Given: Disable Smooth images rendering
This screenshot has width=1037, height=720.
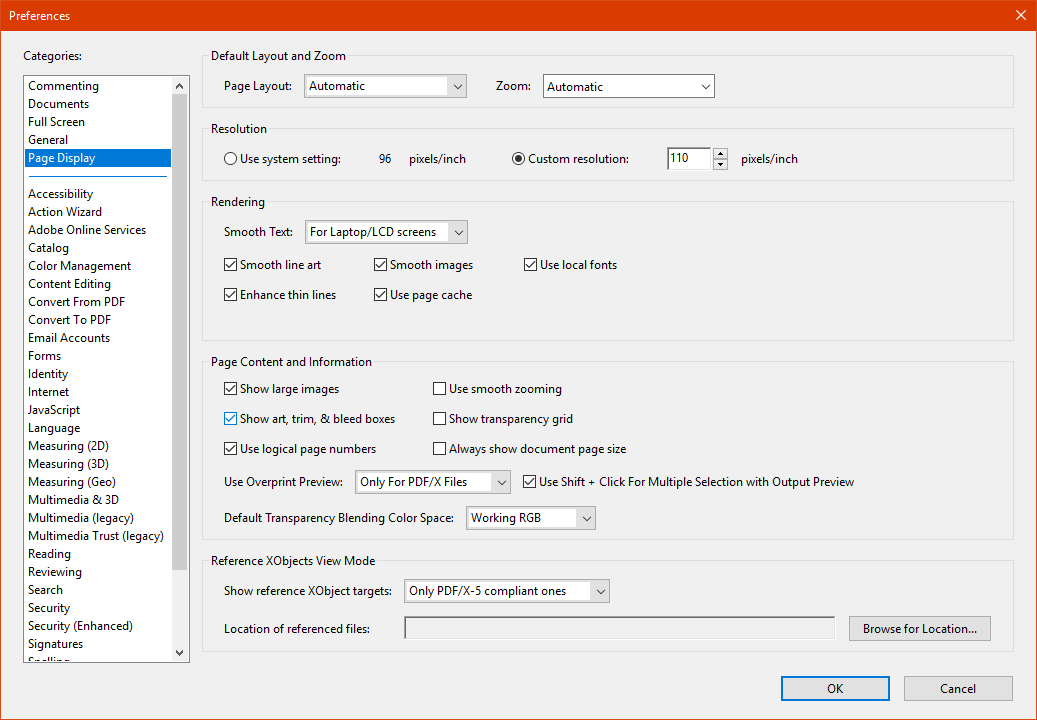Looking at the screenshot, I should [x=380, y=264].
